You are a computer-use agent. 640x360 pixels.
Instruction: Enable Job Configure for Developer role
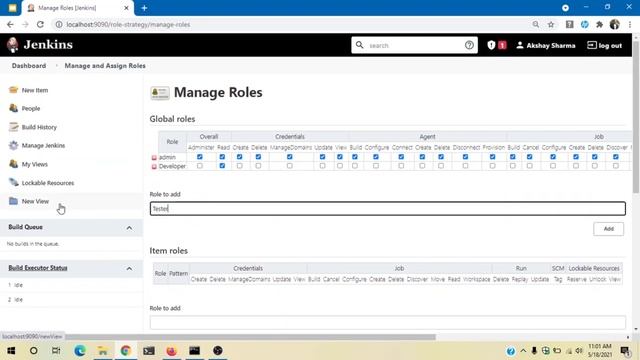pyautogui.click(x=553, y=166)
